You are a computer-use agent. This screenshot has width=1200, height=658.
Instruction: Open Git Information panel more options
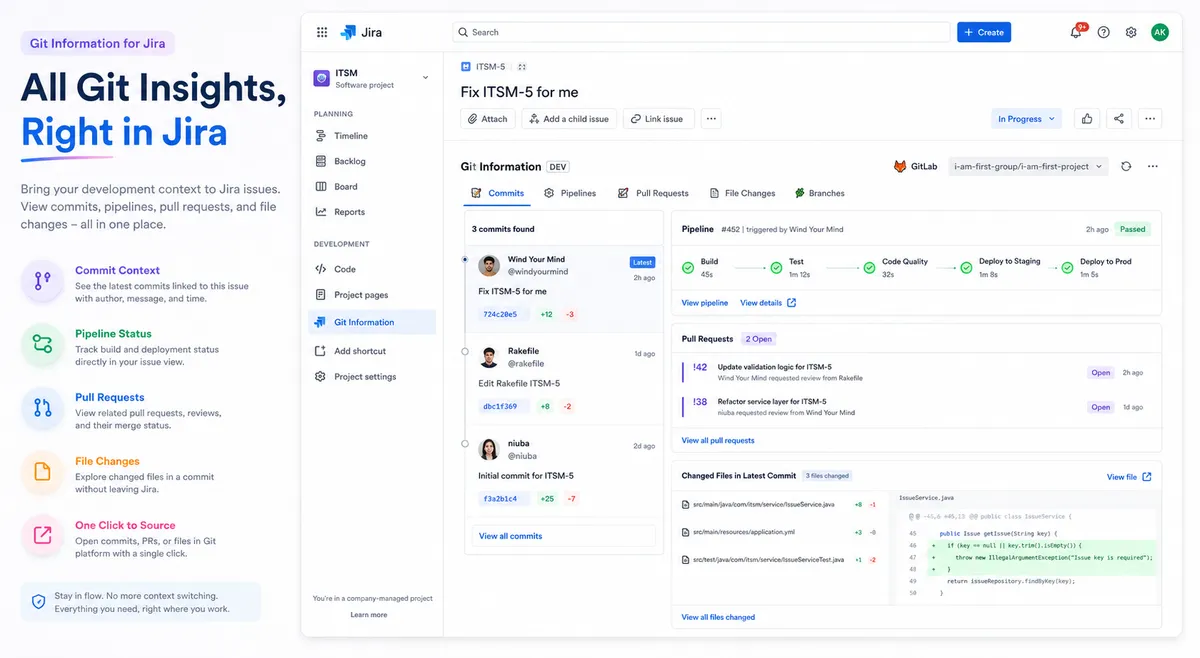(x=1153, y=166)
